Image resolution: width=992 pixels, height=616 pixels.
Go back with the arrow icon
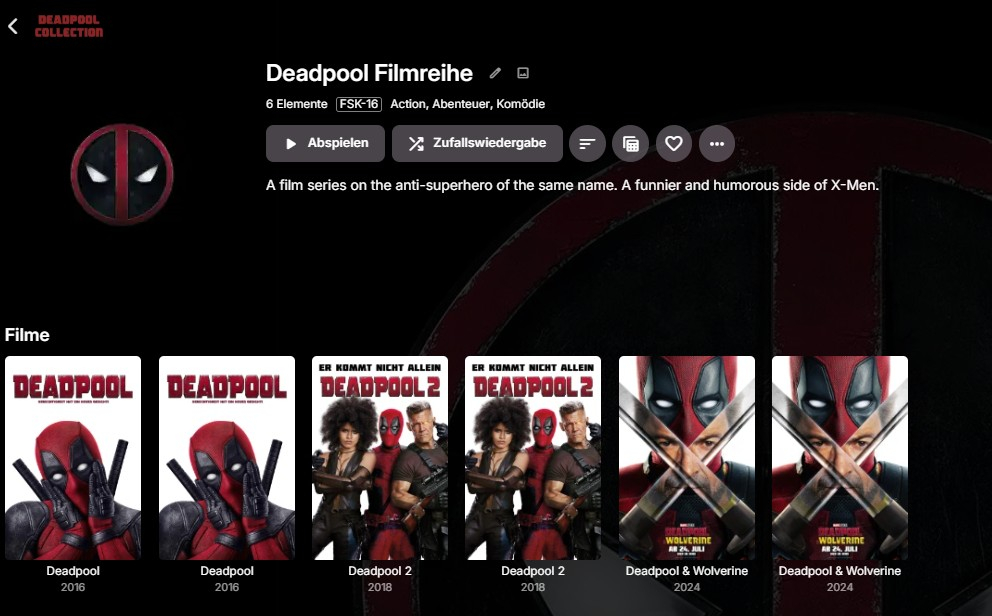13,26
